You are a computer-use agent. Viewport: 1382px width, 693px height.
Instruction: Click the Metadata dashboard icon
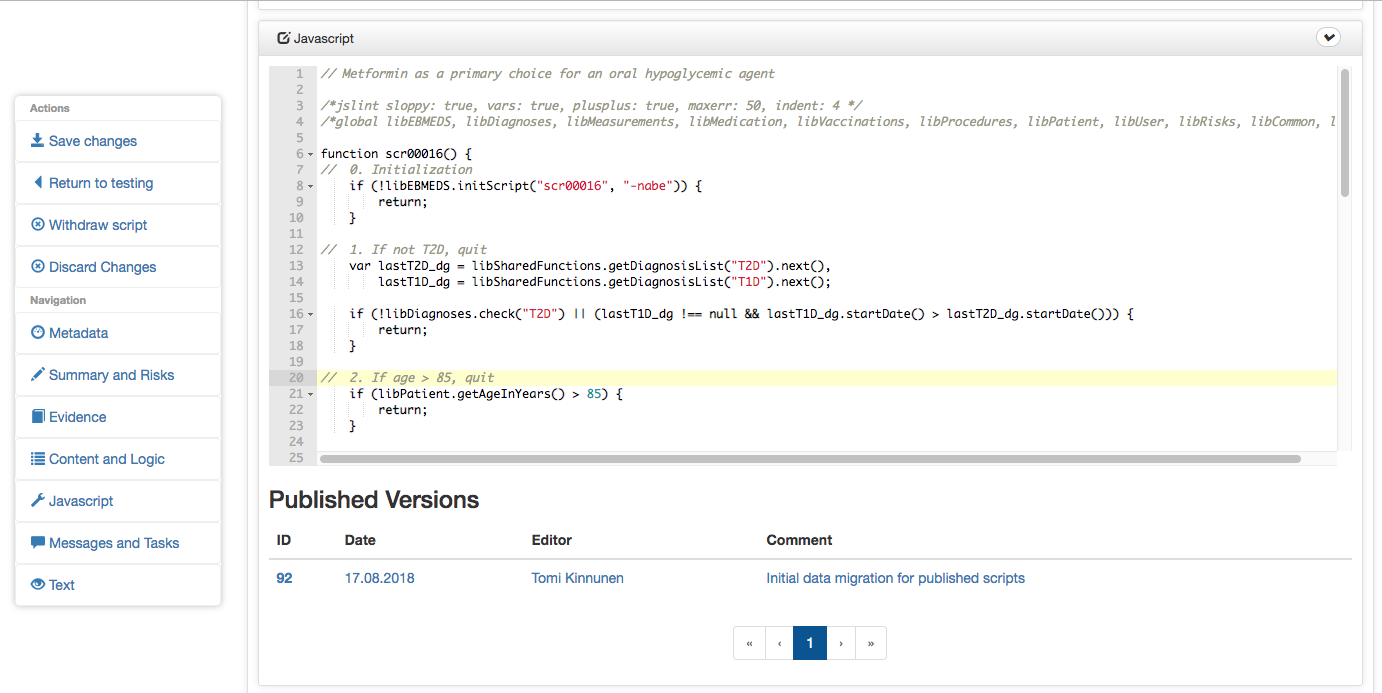[x=38, y=333]
